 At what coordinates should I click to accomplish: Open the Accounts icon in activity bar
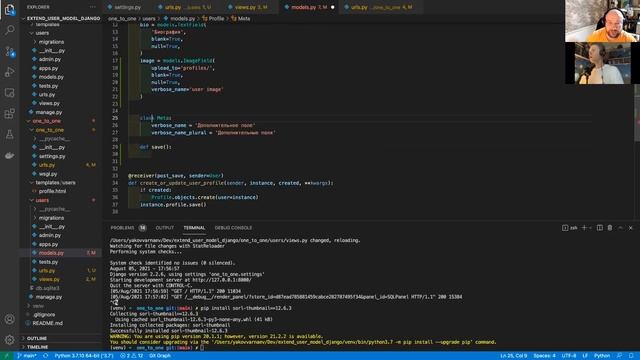[x=9, y=319]
